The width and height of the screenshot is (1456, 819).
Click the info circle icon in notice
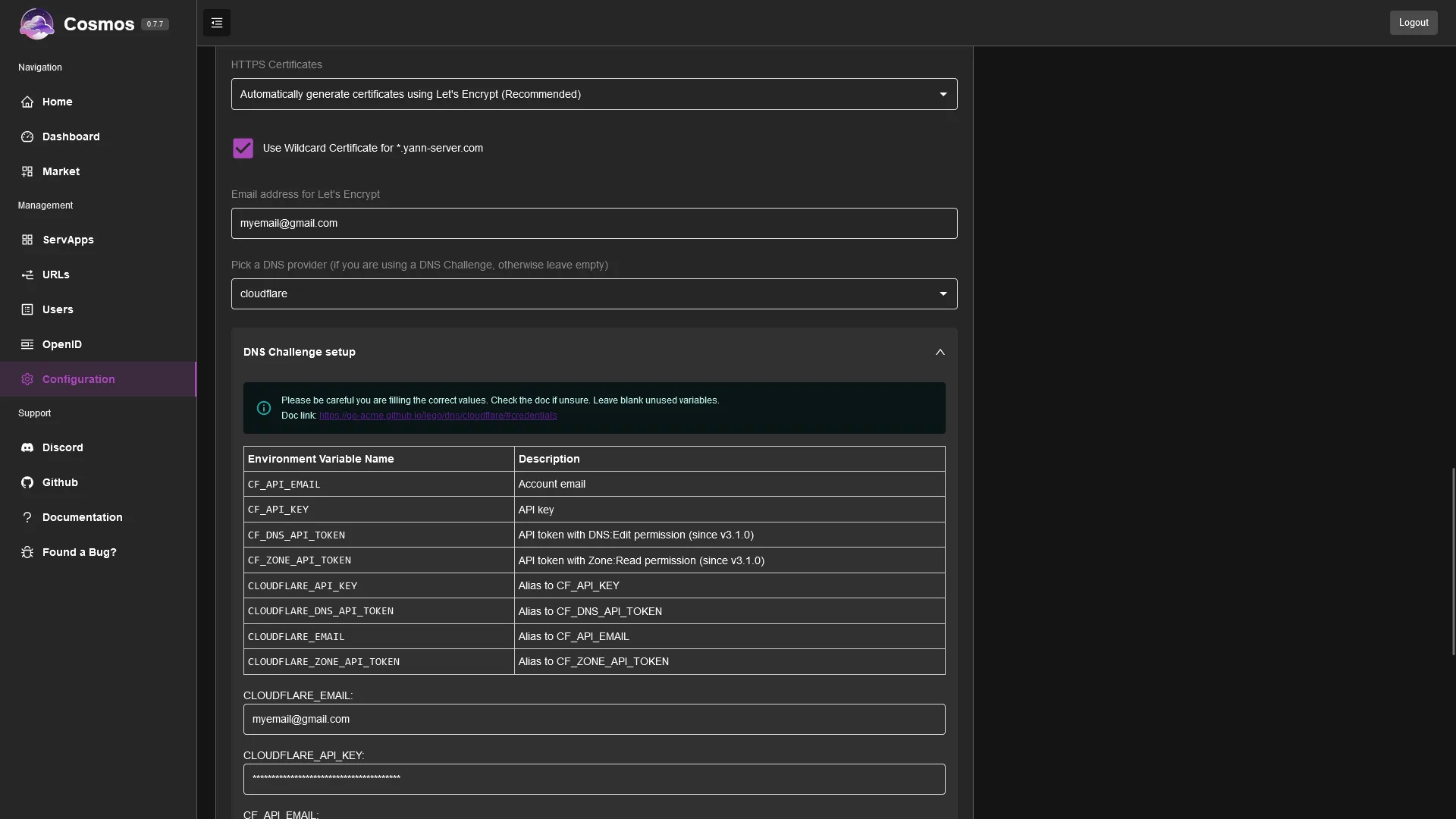[x=264, y=408]
